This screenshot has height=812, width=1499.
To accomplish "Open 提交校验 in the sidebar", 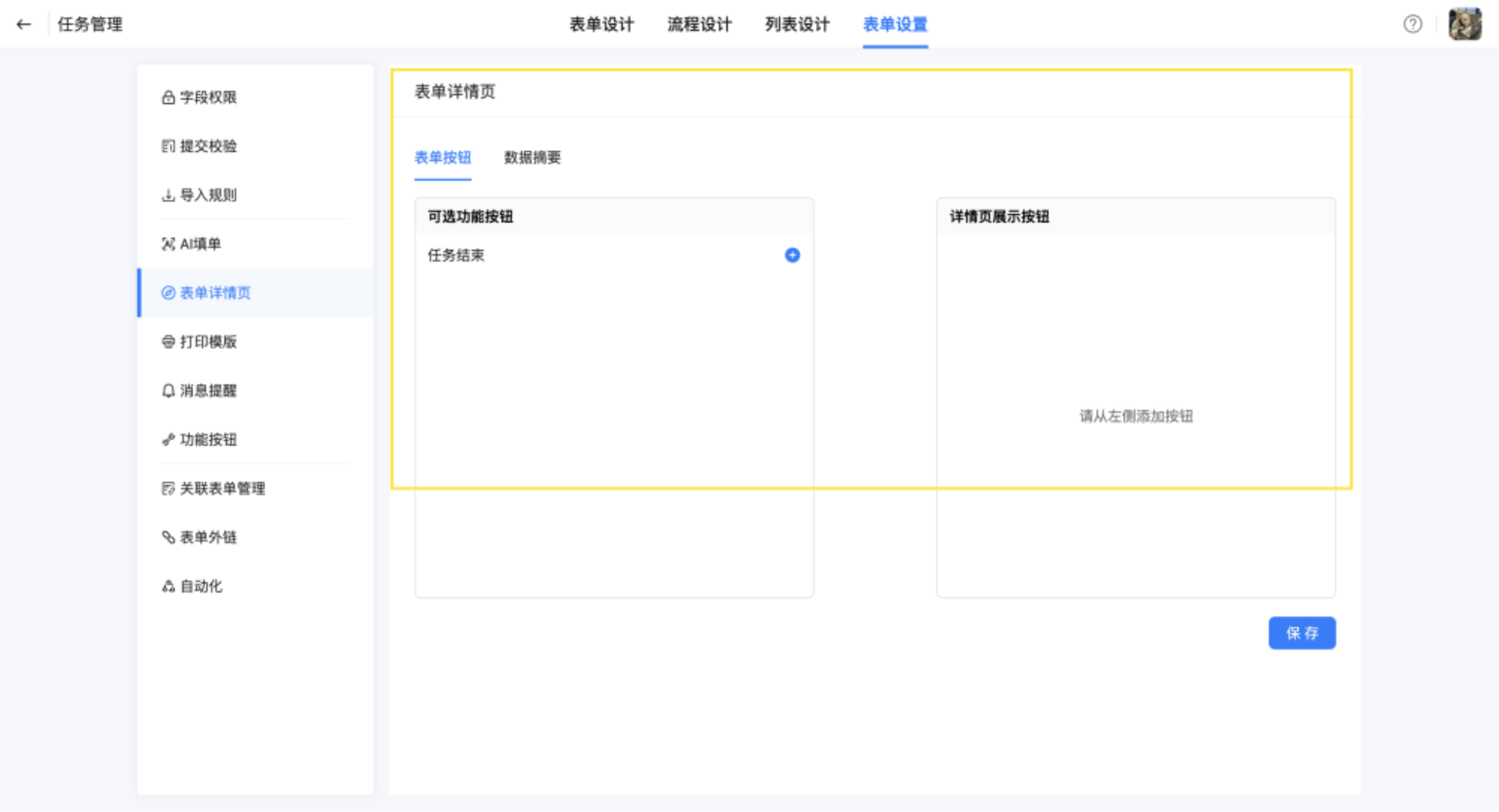I will 208,146.
